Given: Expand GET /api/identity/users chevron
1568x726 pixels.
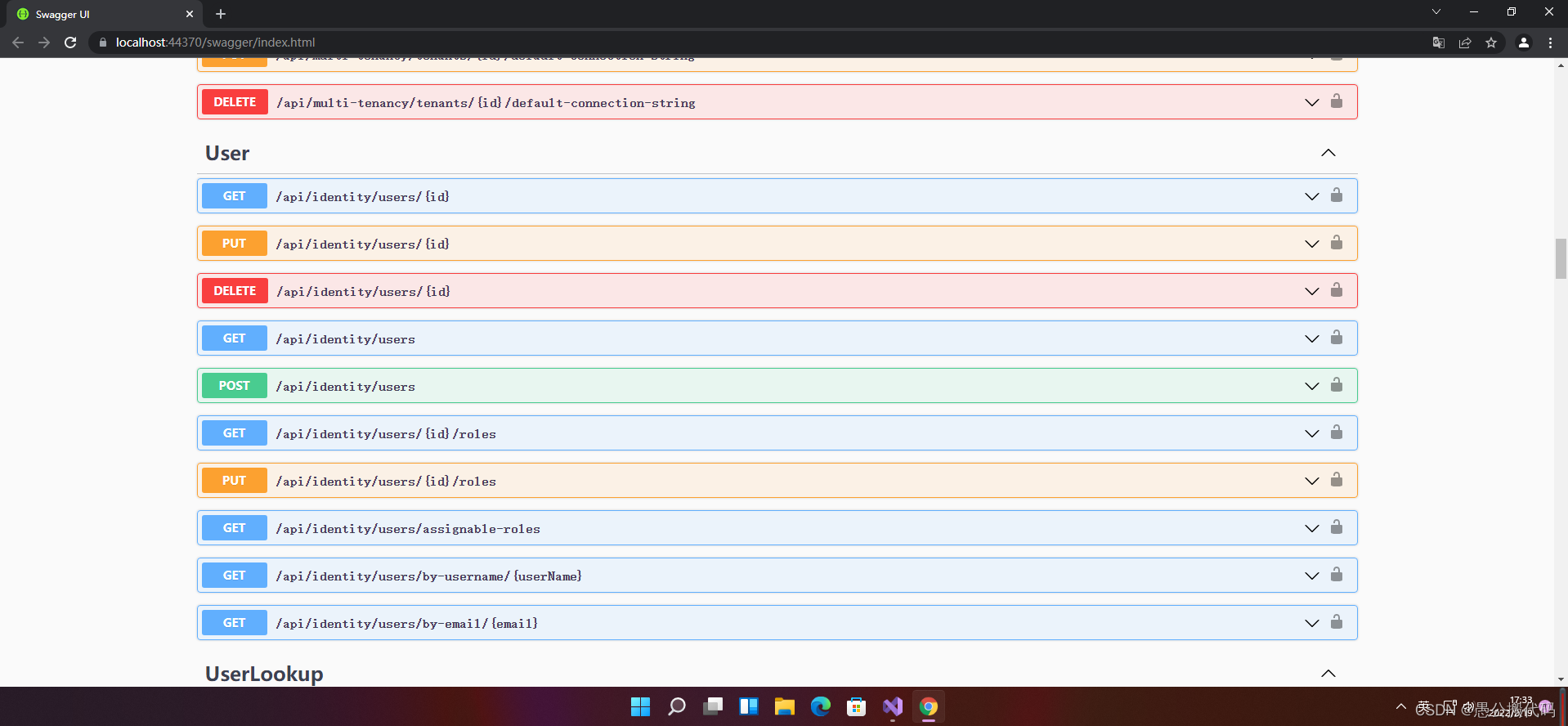Looking at the screenshot, I should pyautogui.click(x=1312, y=338).
